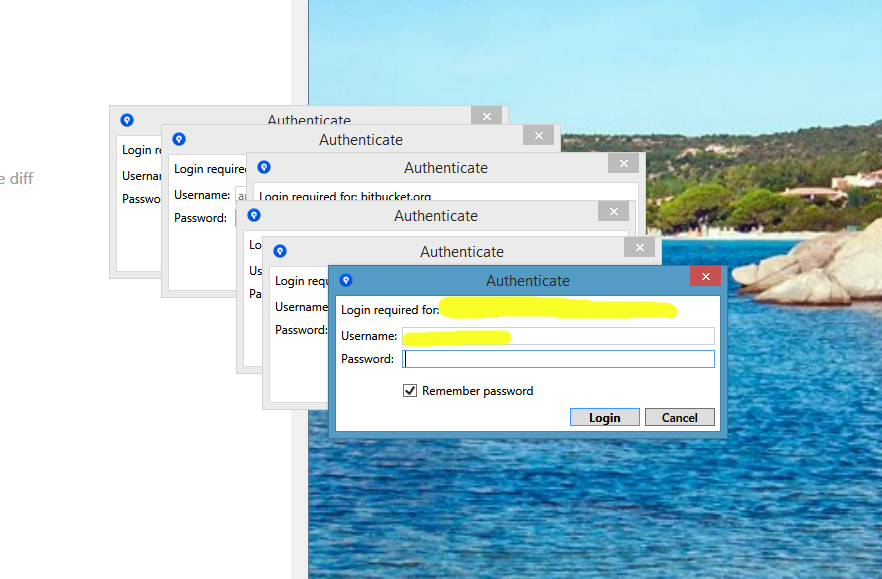Click the pin icon on the rearmost Authenticate dialog
Viewport: 882px width, 579px height.
[x=127, y=119]
